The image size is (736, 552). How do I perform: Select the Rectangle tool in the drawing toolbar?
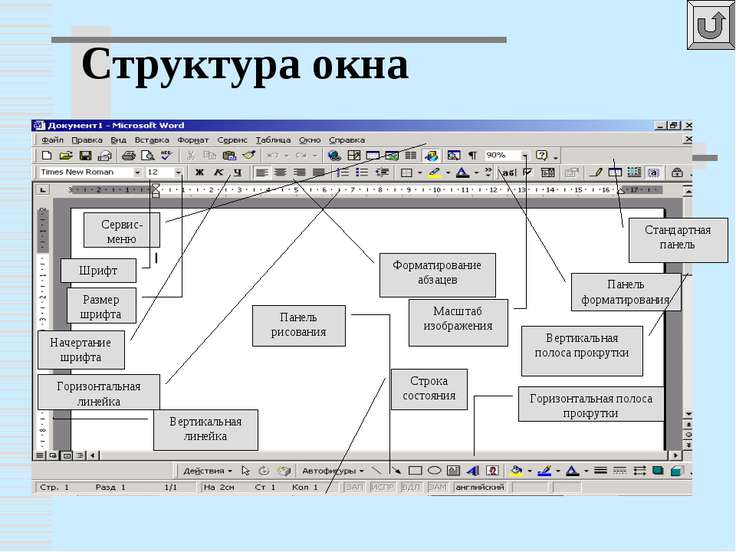tap(415, 470)
